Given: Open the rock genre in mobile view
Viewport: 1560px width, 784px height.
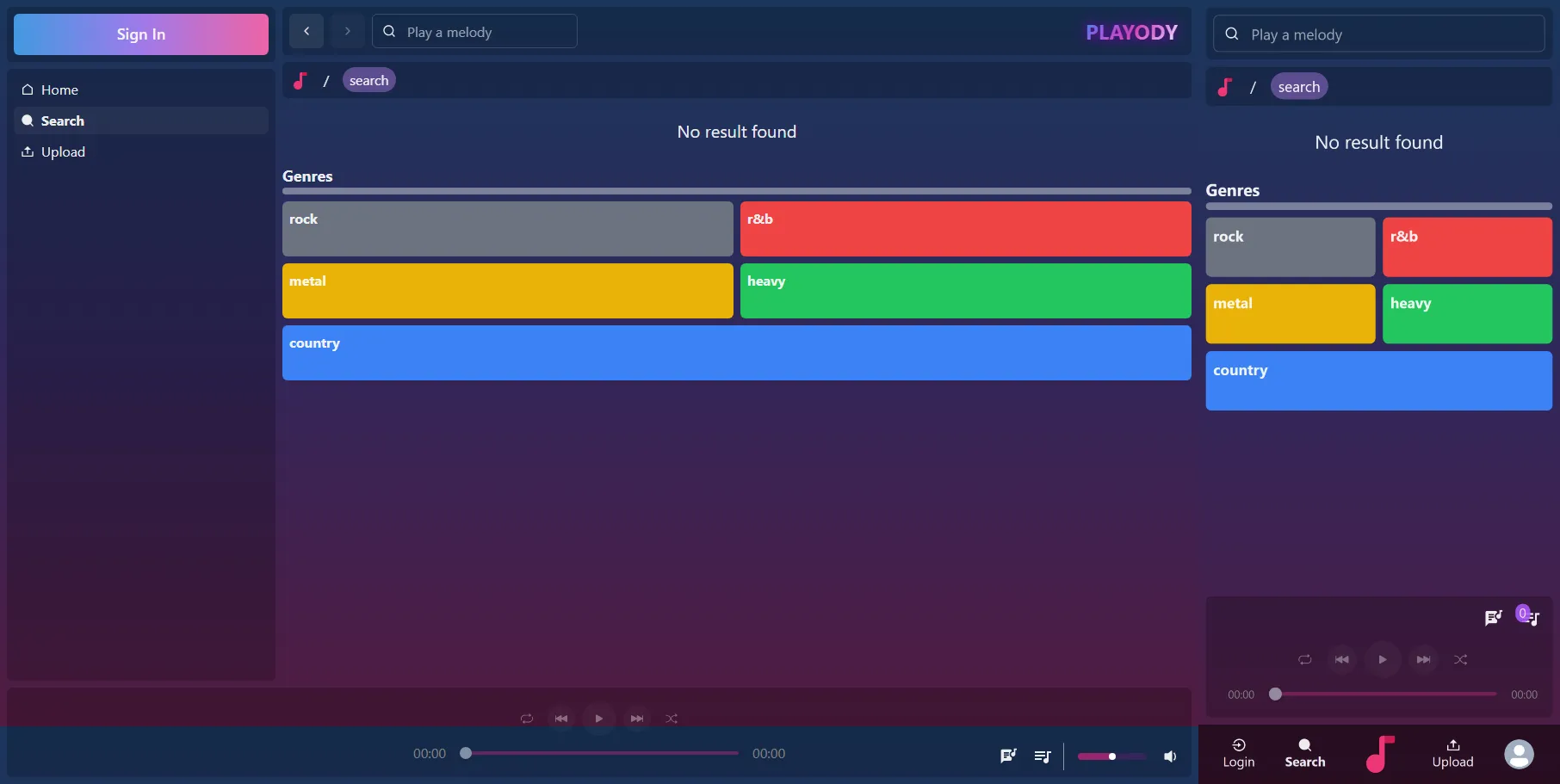Looking at the screenshot, I should pos(1291,247).
